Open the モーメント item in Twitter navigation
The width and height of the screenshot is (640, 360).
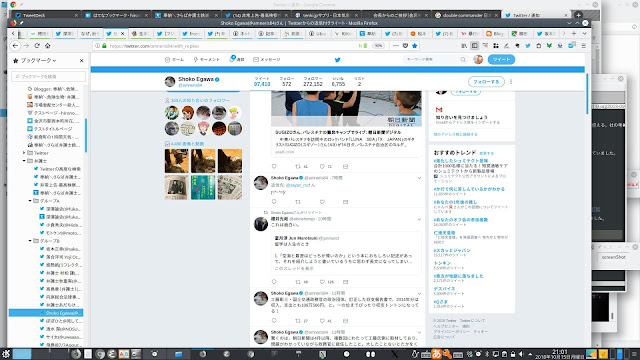(x=207, y=60)
